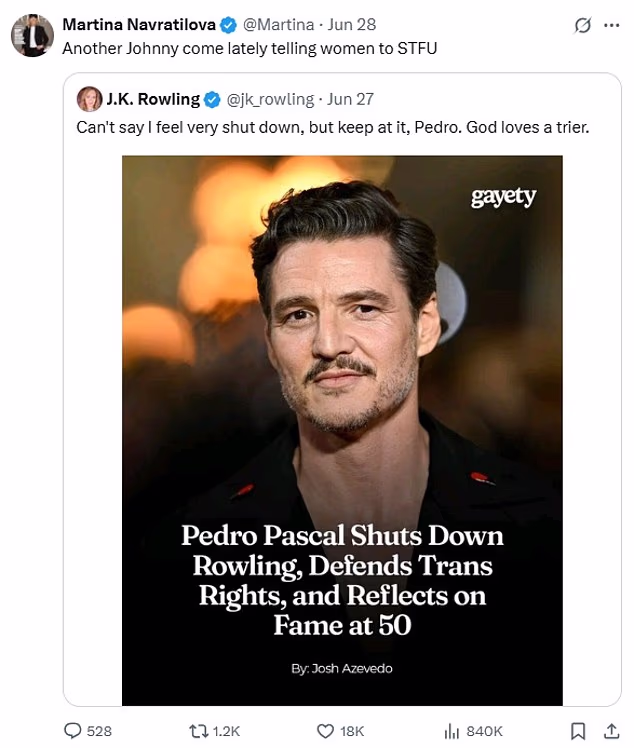The image size is (634, 748).
Task: Click the retweet icon
Action: coord(200,731)
